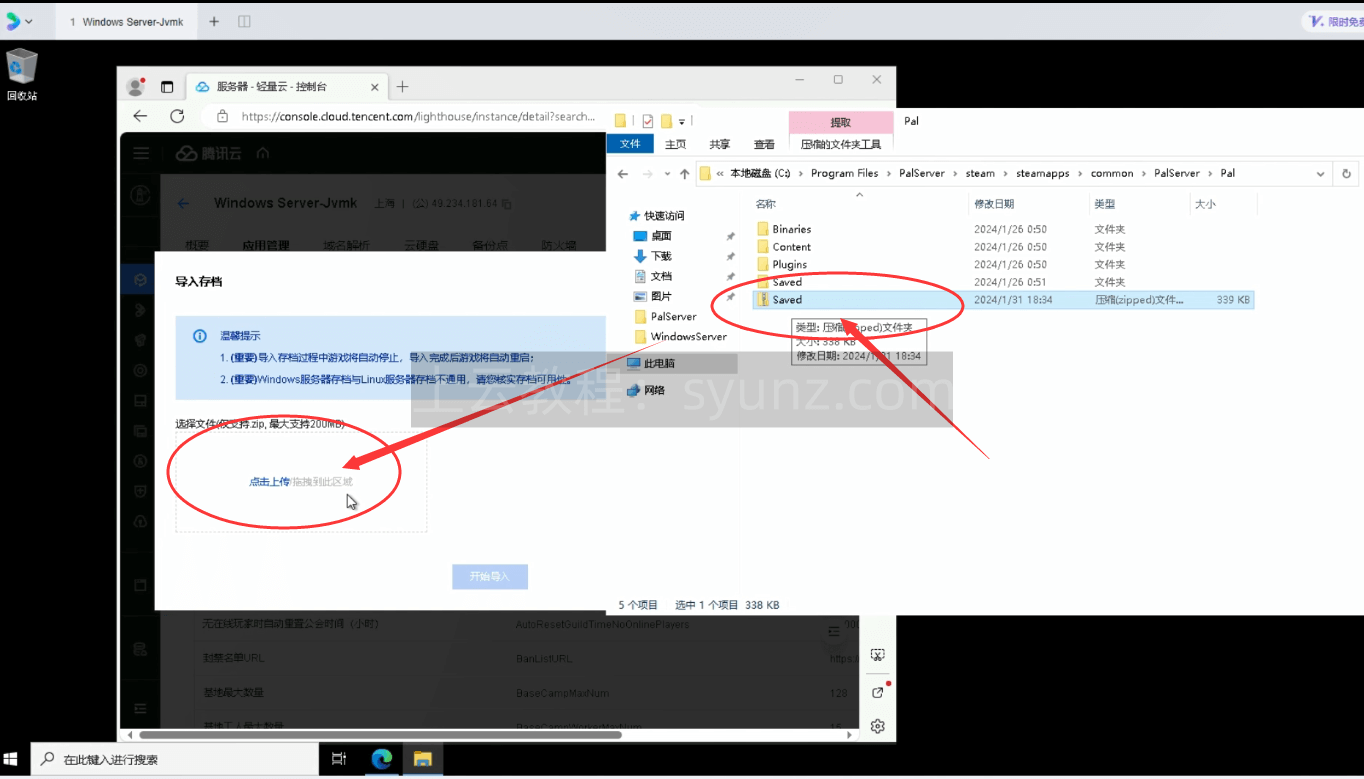Expand the breadcrumb overflow chevron before 本地磁盘
This screenshot has height=779, width=1364.
720,173
